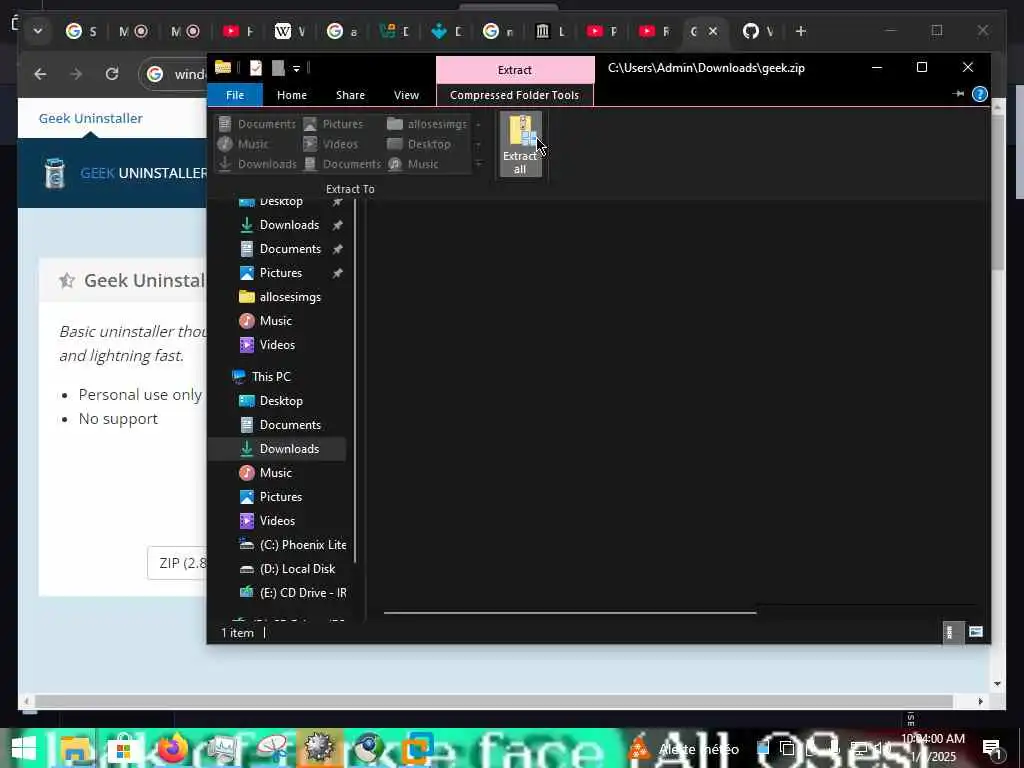Click pin icon next to Downloads
This screenshot has height=768, width=1024.
coord(338,225)
